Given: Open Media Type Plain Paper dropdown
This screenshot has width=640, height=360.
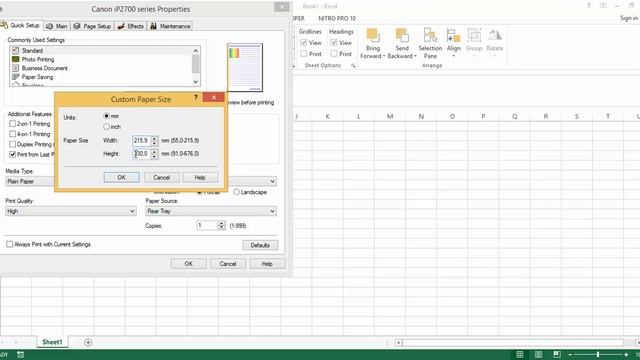Looking at the screenshot, I should pos(30,181).
